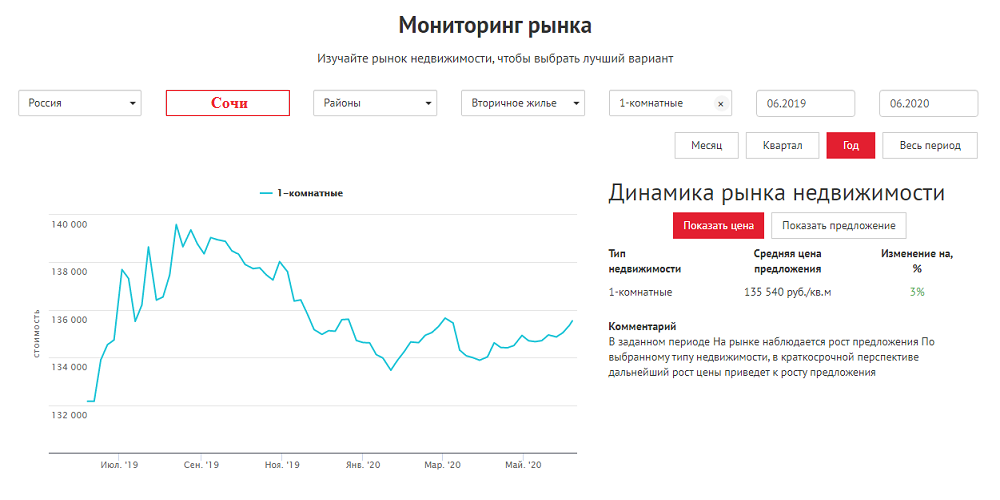This screenshot has height=500, width=1000.
Task: Click the dropdown arrow in the Россия selector
Action: [132, 104]
